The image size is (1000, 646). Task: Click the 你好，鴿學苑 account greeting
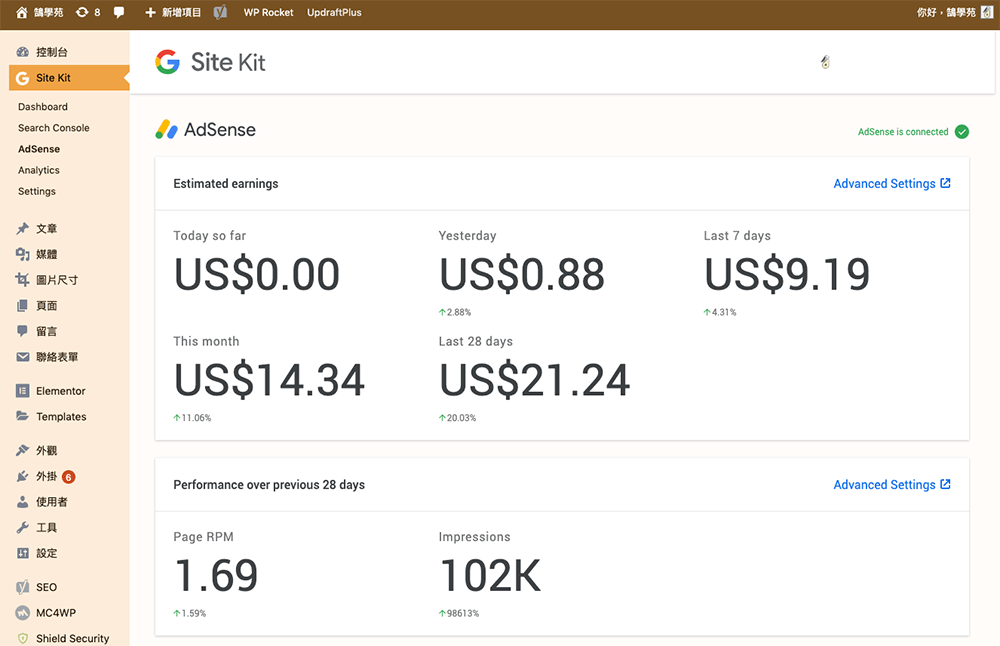pyautogui.click(x=946, y=12)
